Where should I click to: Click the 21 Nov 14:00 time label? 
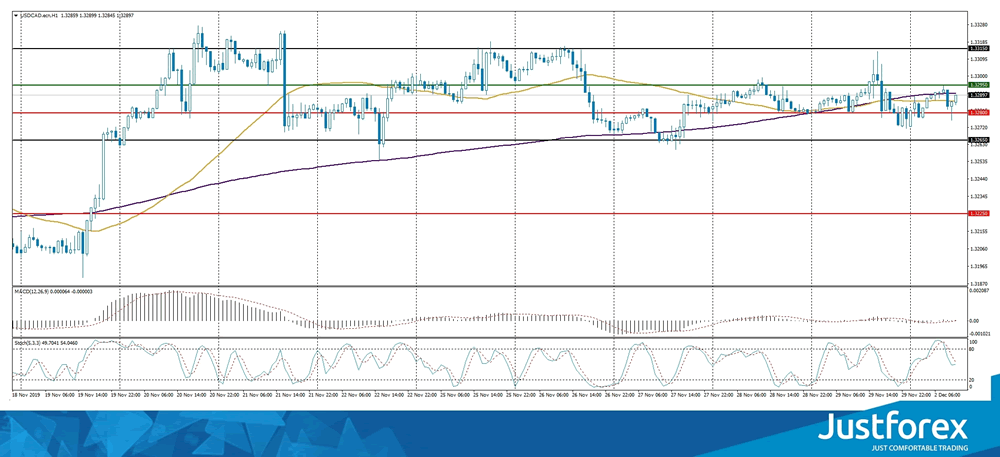[x=288, y=395]
